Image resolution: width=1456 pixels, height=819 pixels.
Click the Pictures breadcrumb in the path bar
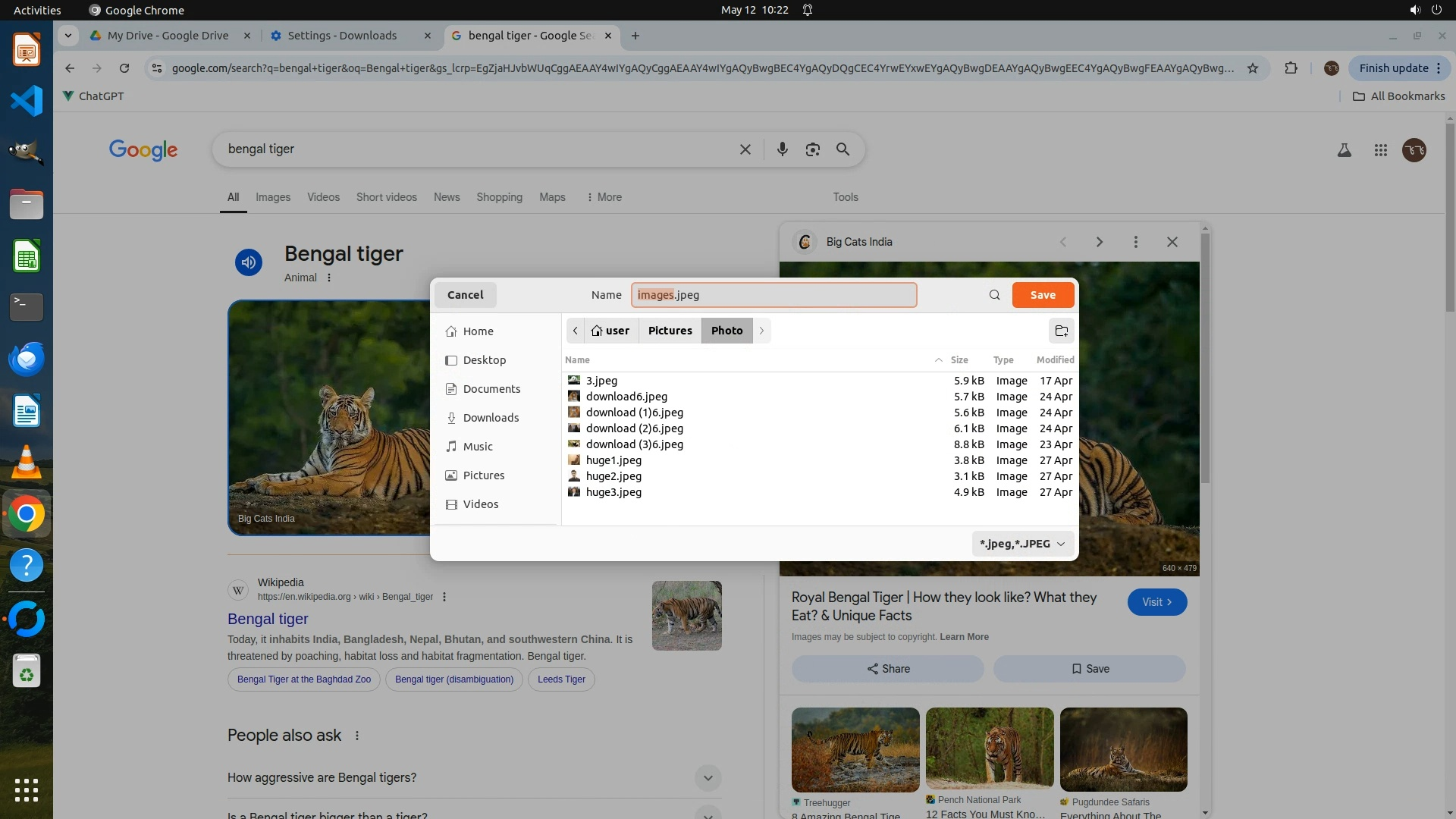[670, 331]
